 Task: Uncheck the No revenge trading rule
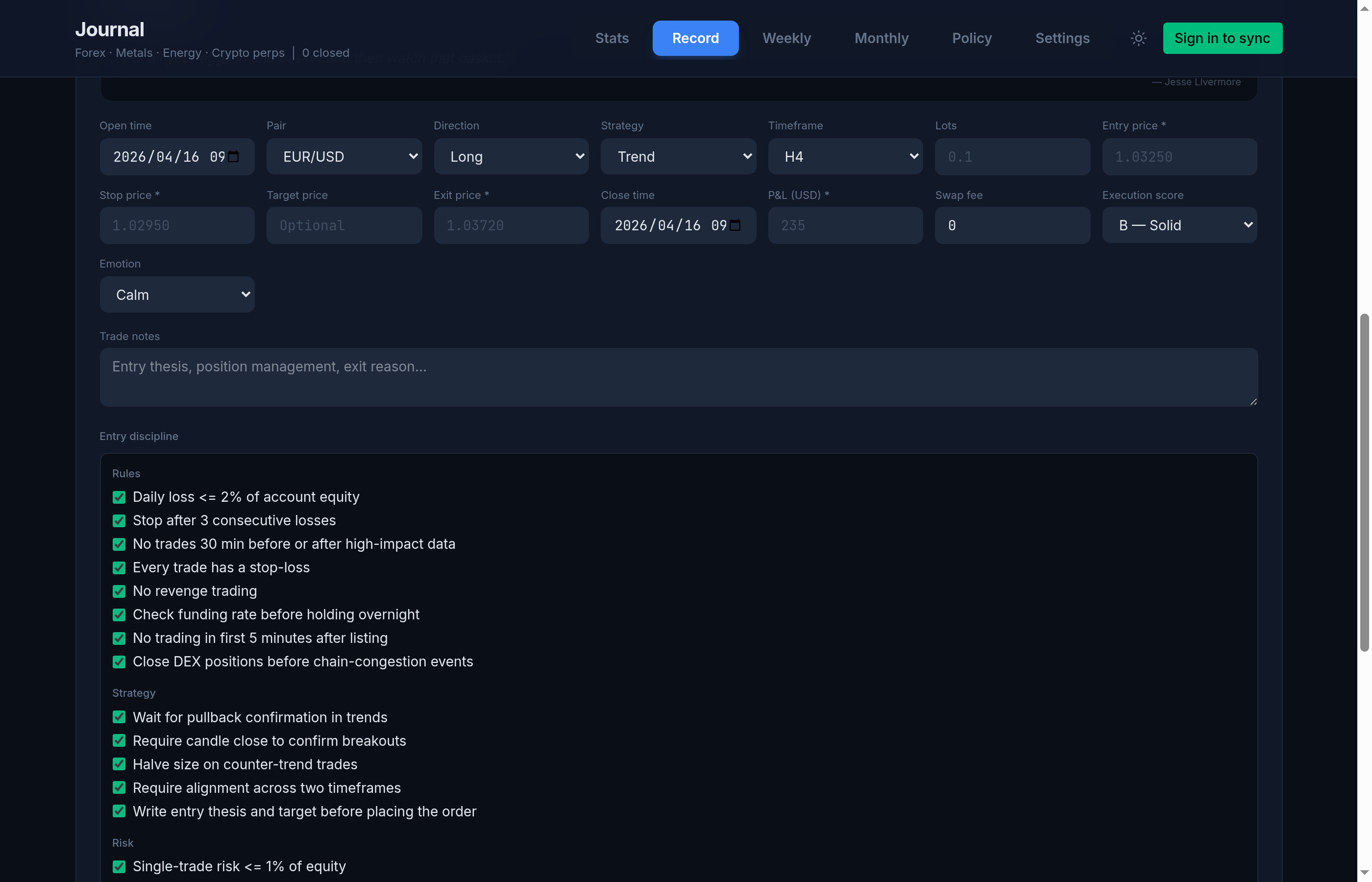(119, 590)
